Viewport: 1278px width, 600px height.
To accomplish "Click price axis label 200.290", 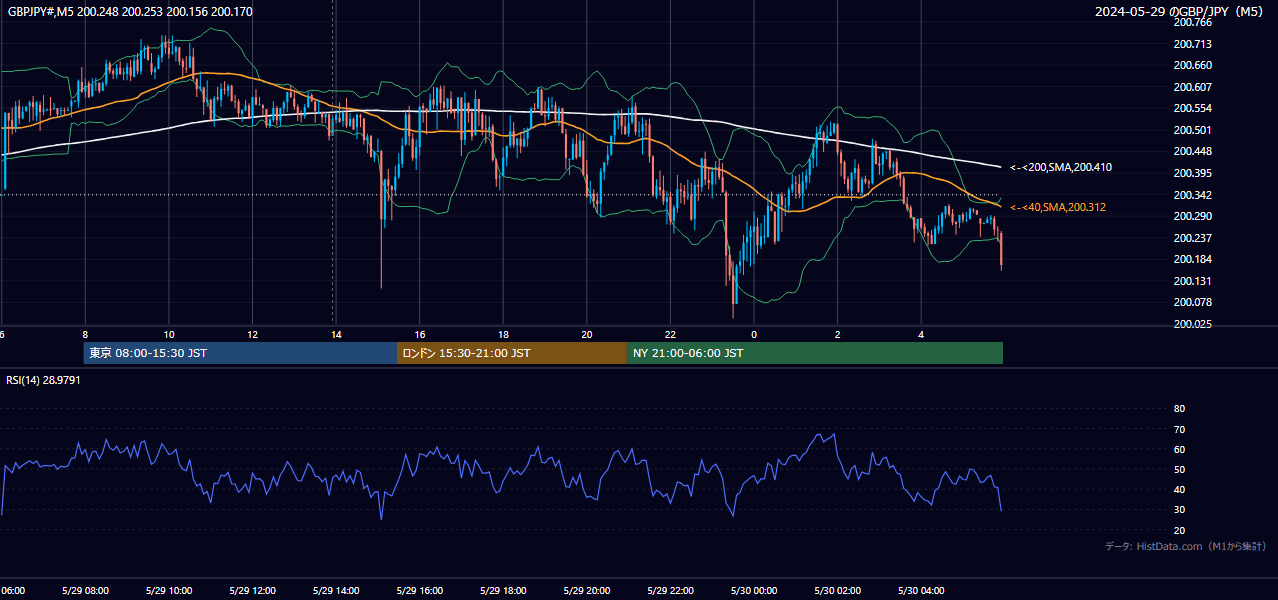I will click(x=1192, y=216).
